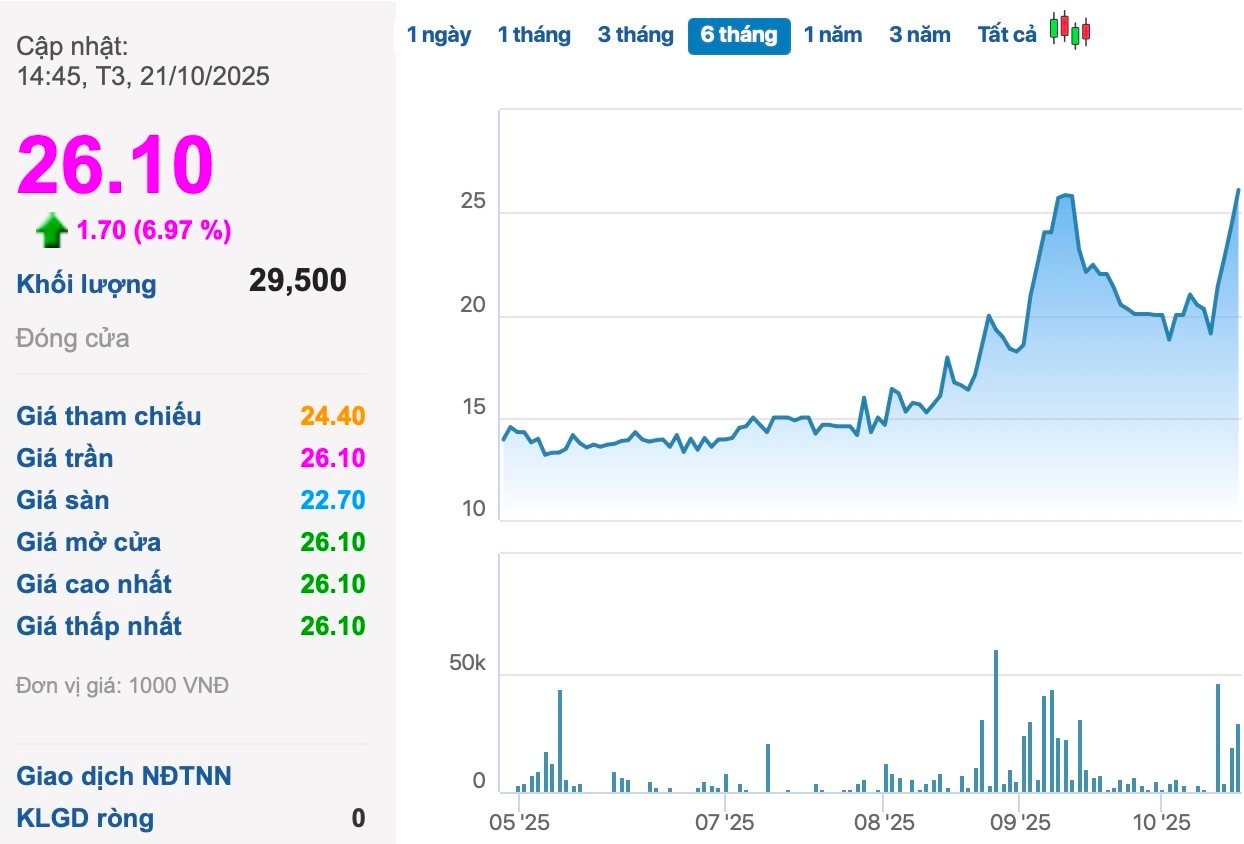Click the 'Giá sàn' value 22.70
Screen dimensions: 1244x844
coord(333,500)
